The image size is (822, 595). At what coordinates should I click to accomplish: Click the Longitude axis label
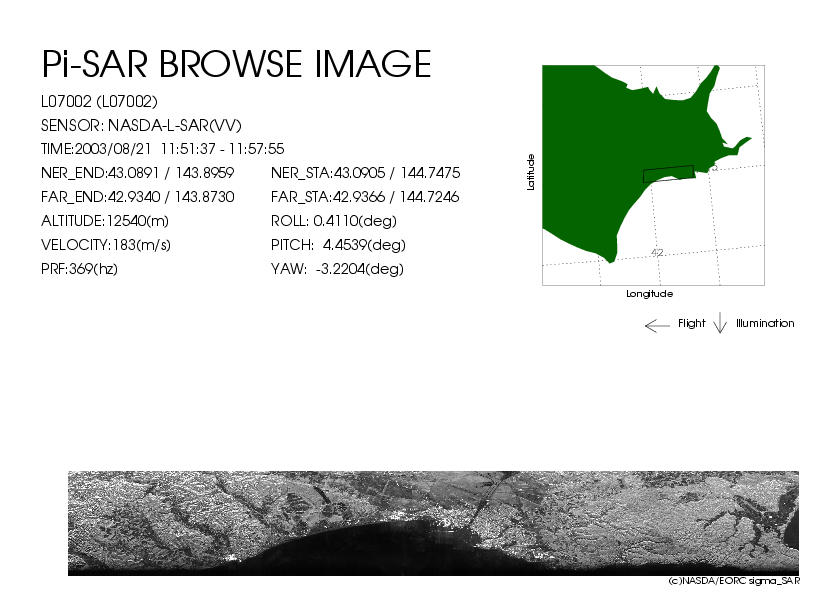(650, 294)
